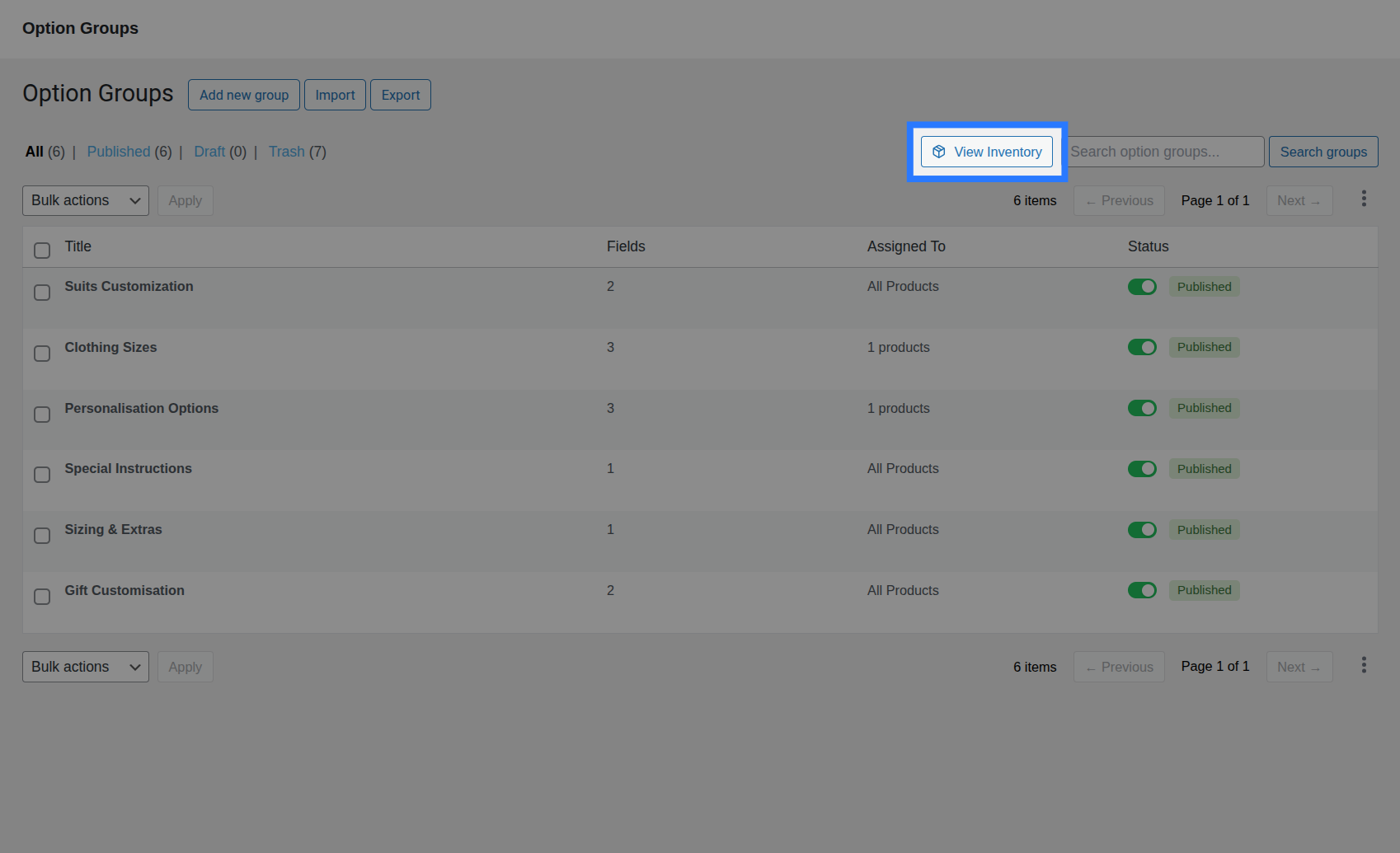
Task: Click the Fields column header
Action: [x=626, y=246]
